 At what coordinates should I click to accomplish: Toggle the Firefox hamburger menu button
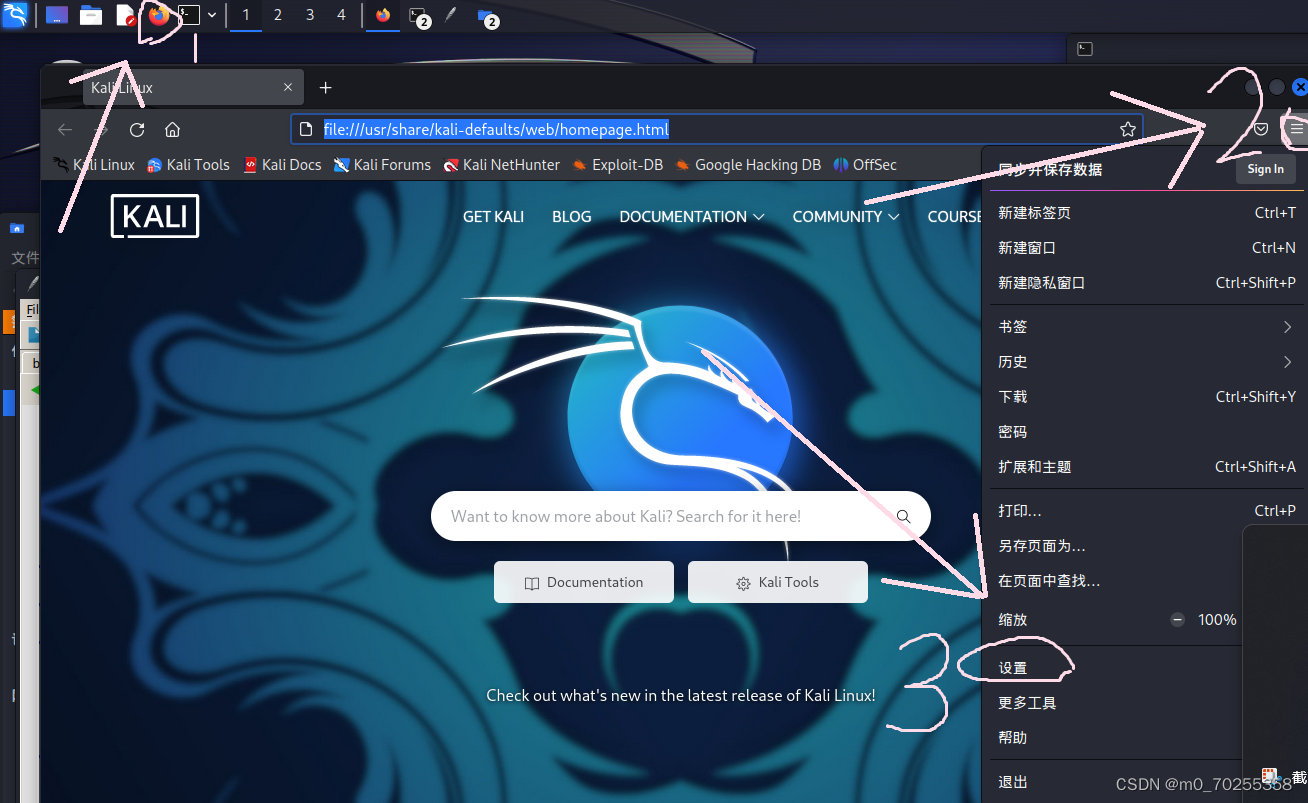point(1297,129)
